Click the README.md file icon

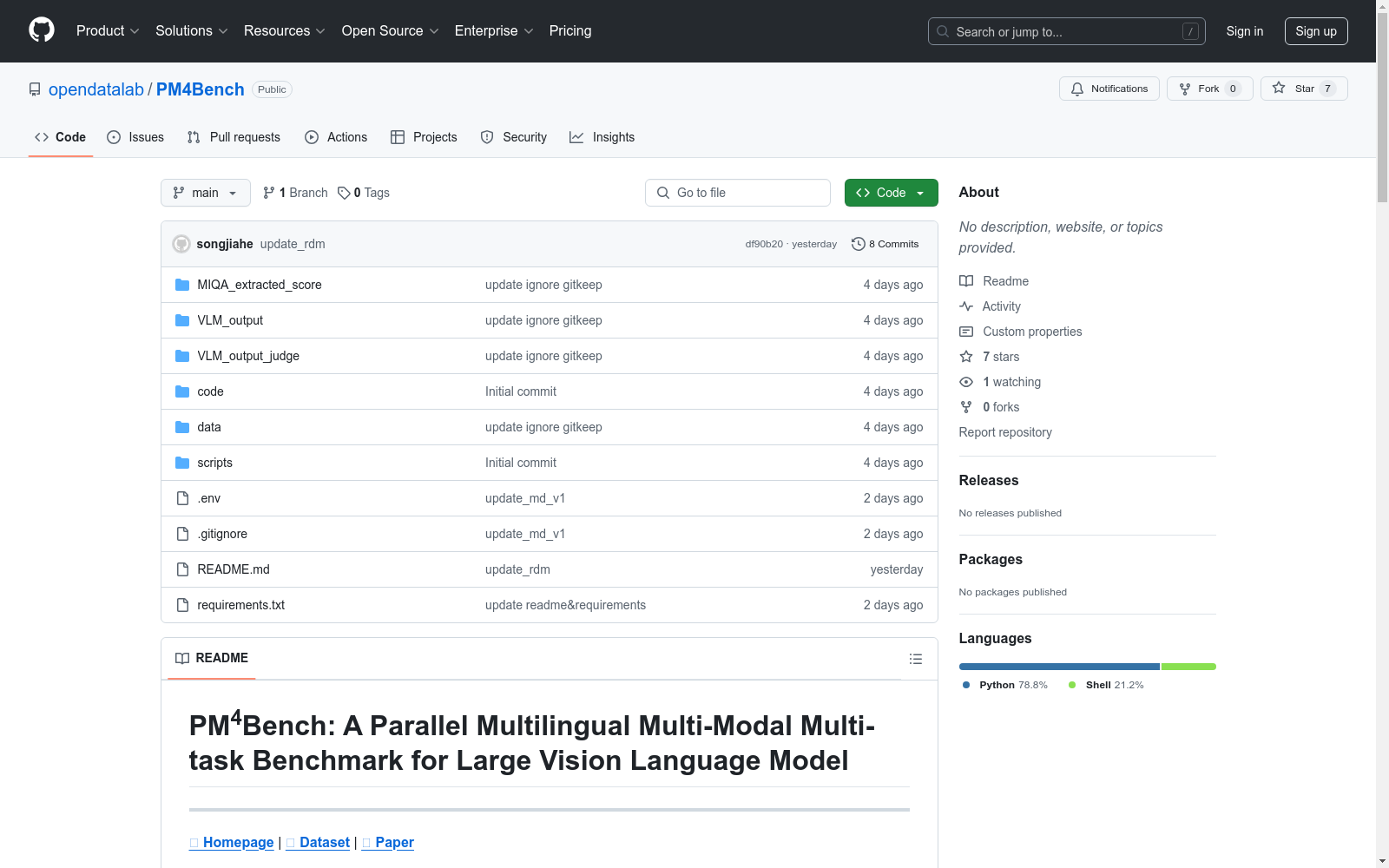pos(182,569)
